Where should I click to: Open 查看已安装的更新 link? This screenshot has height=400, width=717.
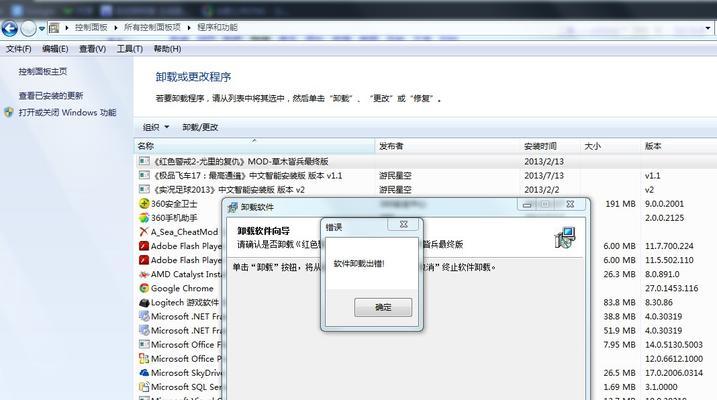(51, 96)
